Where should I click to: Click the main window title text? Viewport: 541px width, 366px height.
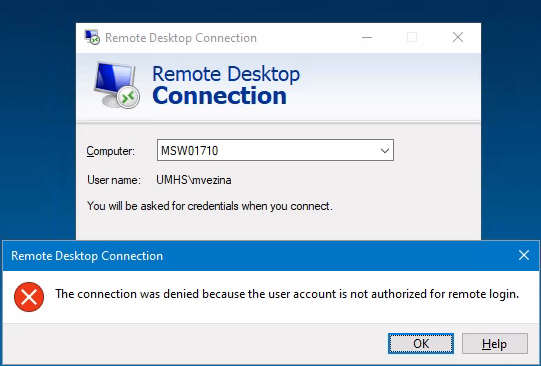[x=181, y=38]
